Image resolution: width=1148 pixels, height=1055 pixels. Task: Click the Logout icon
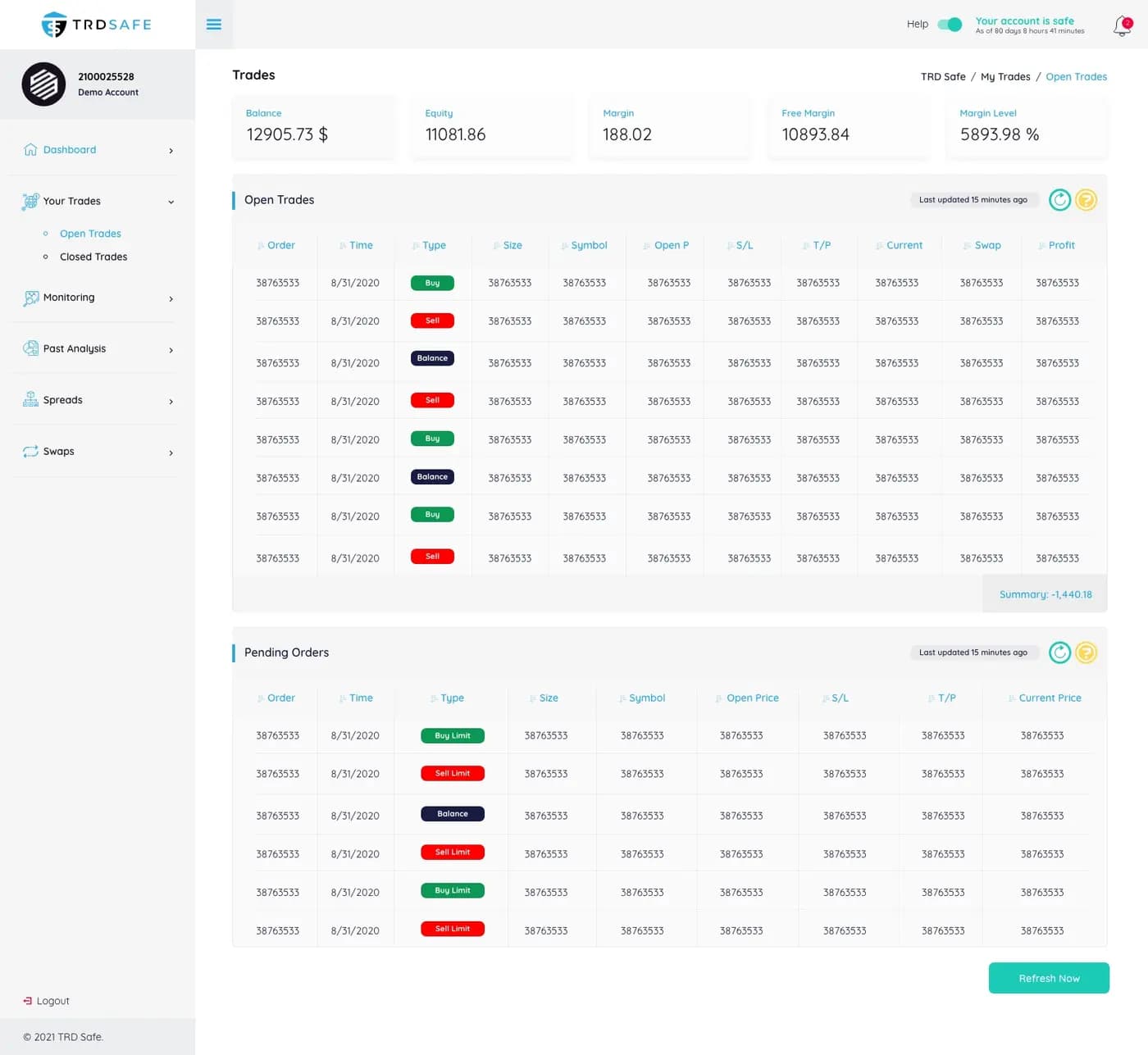click(x=28, y=1001)
